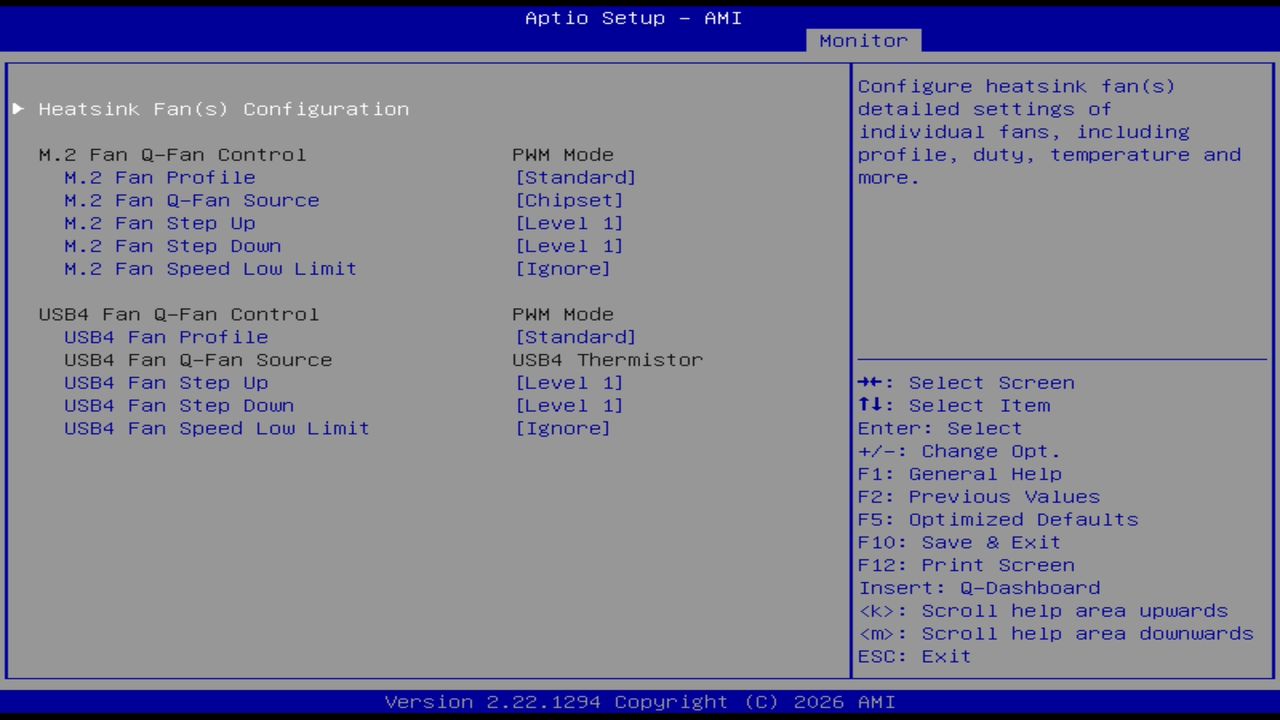The image size is (1280, 720).
Task: Switch to the Monitor tab
Action: click(862, 40)
